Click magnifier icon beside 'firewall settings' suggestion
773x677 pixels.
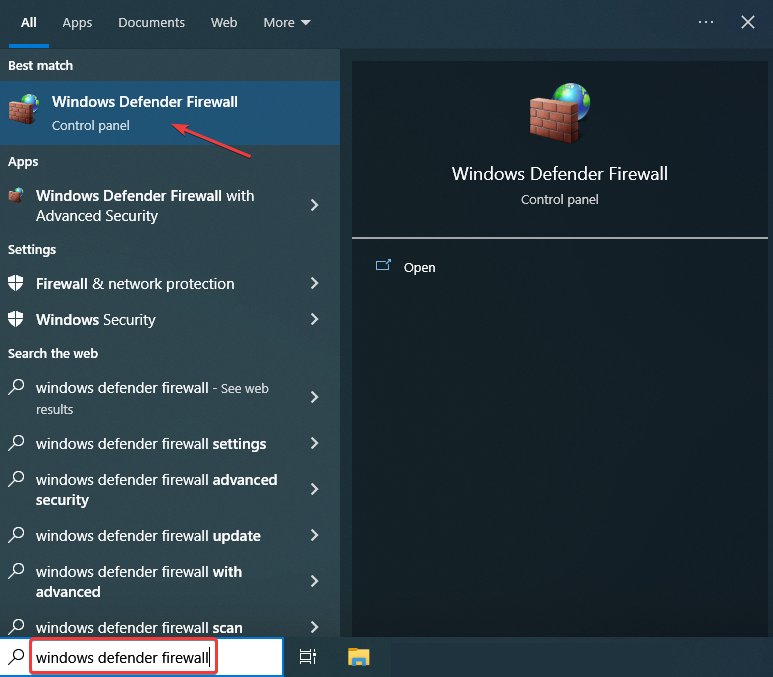[x=16, y=443]
